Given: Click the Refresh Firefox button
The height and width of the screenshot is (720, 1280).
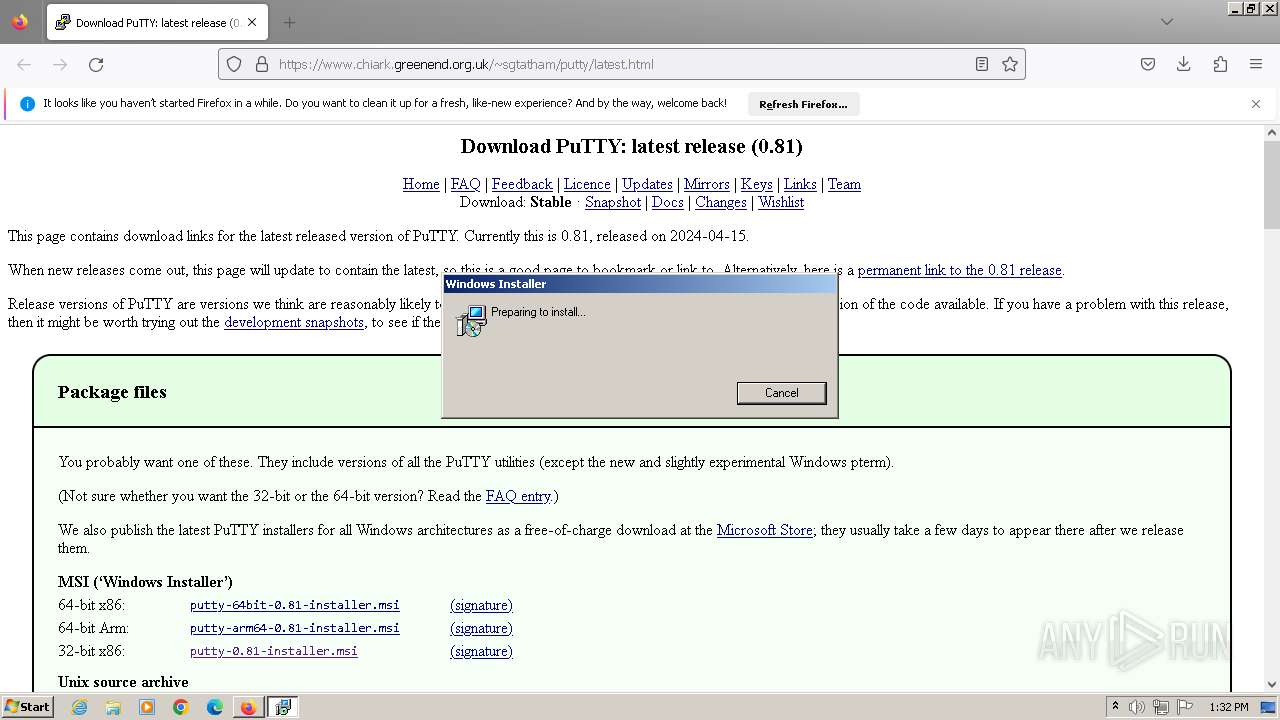Looking at the screenshot, I should pos(803,104).
